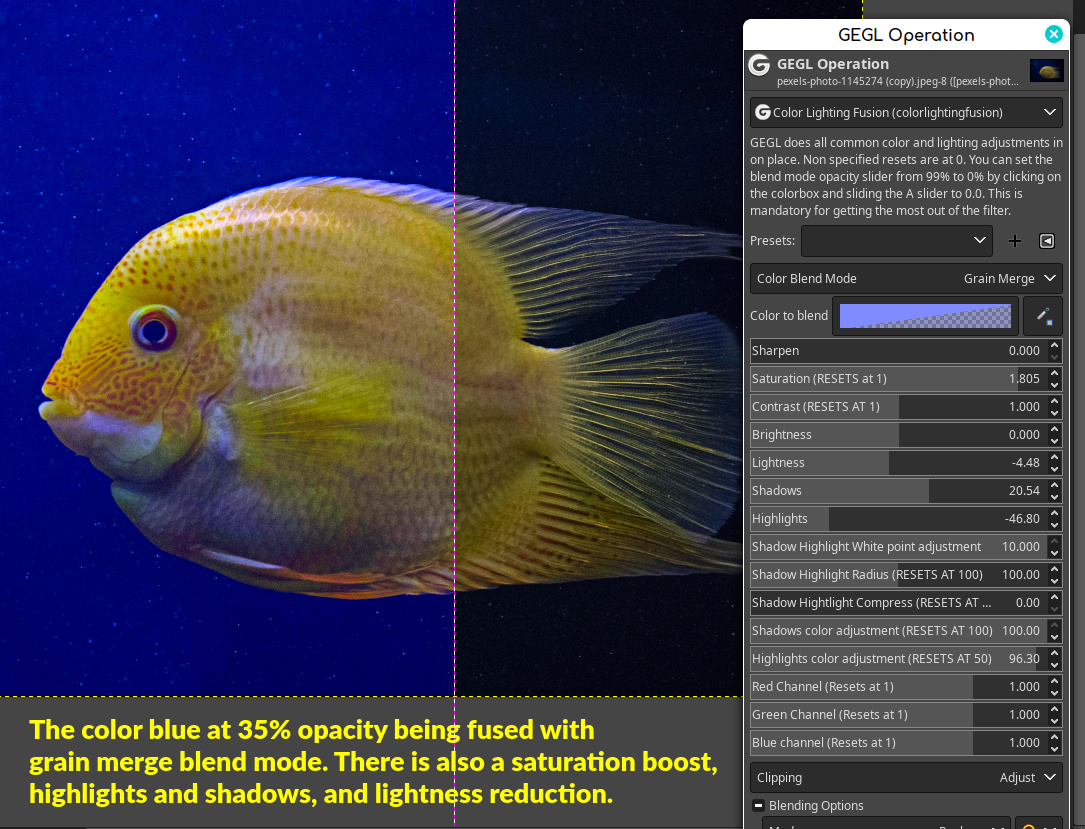Change Color Blend Mode from Grain Merge

click(x=906, y=278)
